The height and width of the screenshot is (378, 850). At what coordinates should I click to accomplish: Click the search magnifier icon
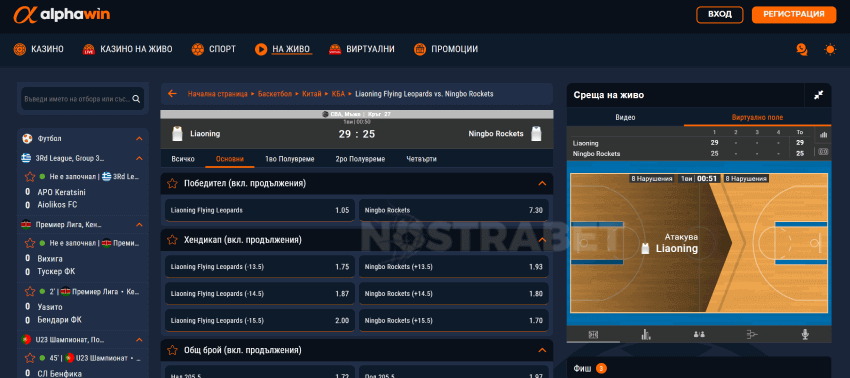(x=136, y=99)
